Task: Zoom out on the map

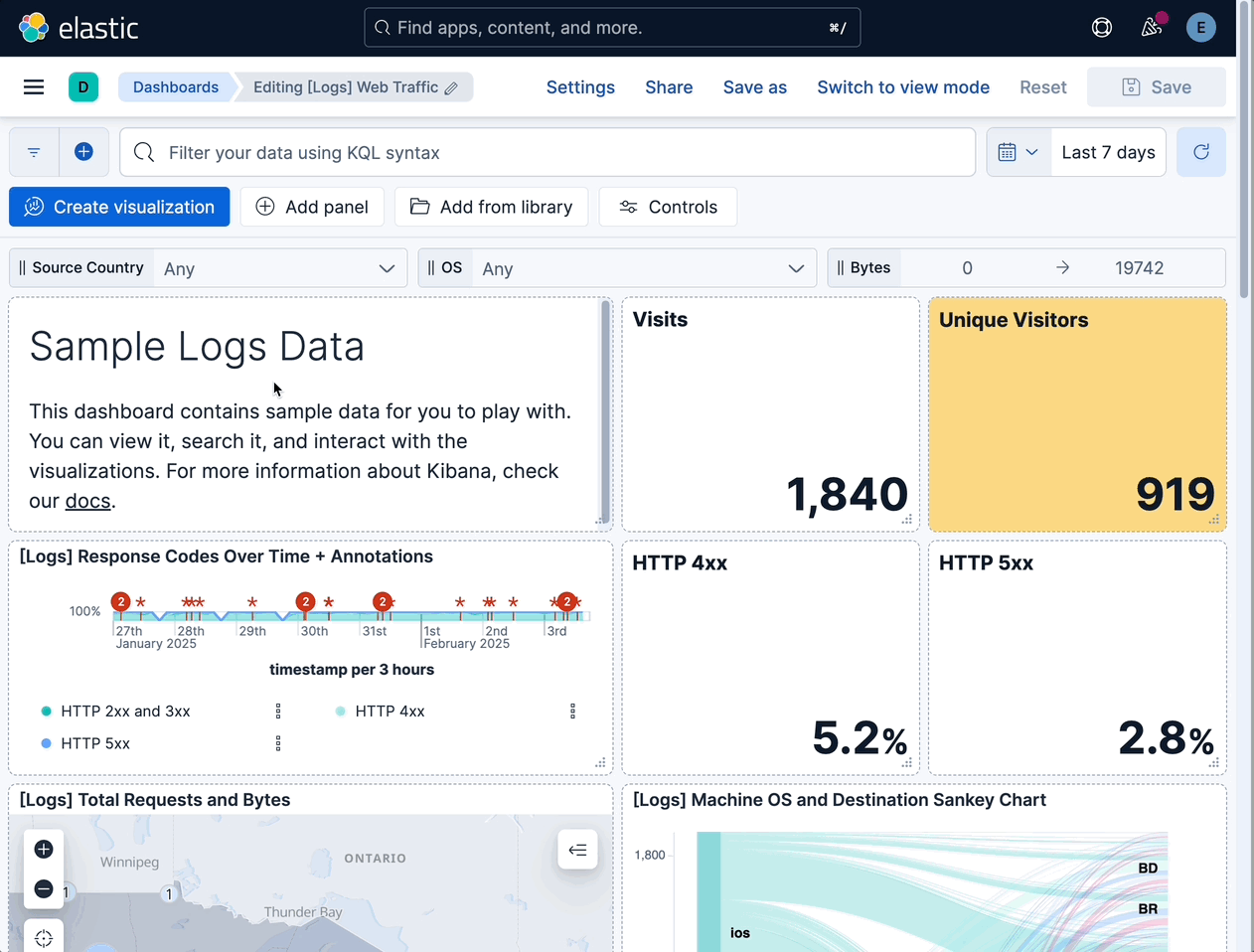Action: pyautogui.click(x=44, y=888)
